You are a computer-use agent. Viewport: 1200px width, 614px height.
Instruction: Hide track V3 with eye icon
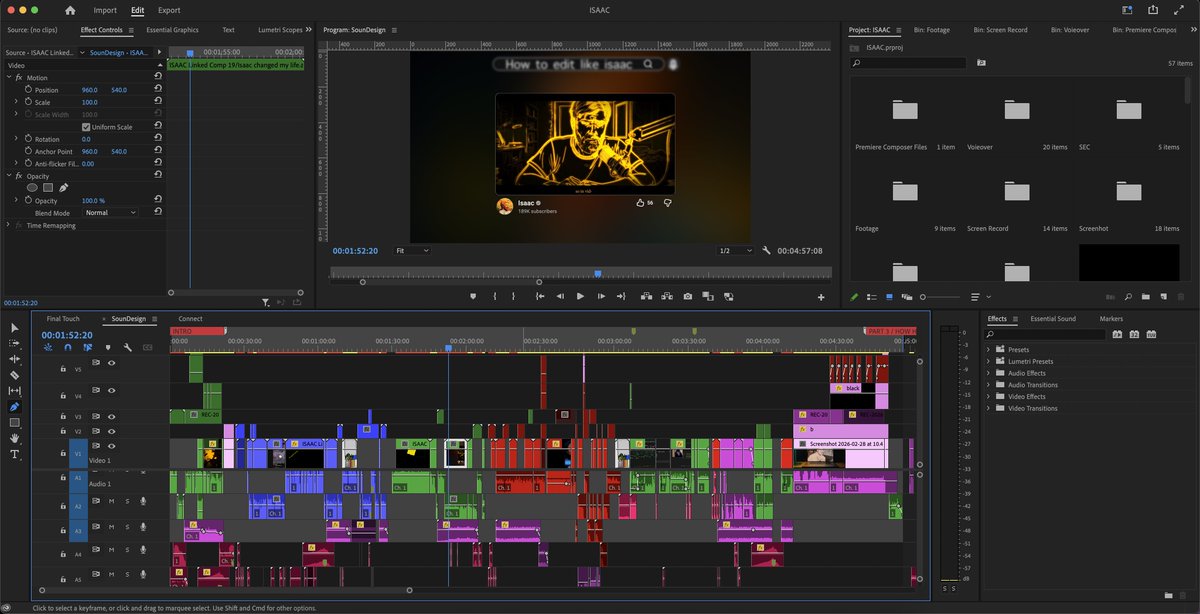tap(111, 416)
